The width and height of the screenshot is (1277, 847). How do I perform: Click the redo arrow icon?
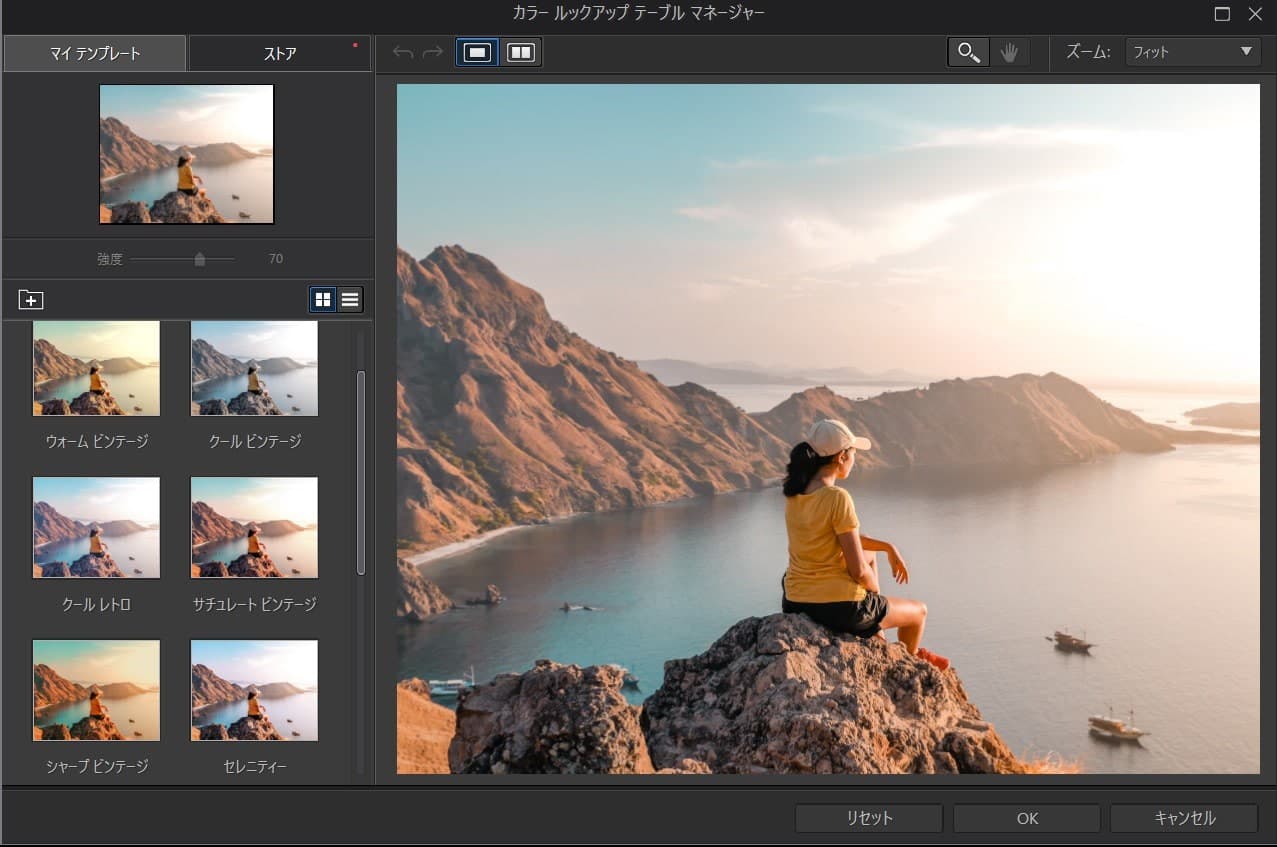tap(433, 52)
